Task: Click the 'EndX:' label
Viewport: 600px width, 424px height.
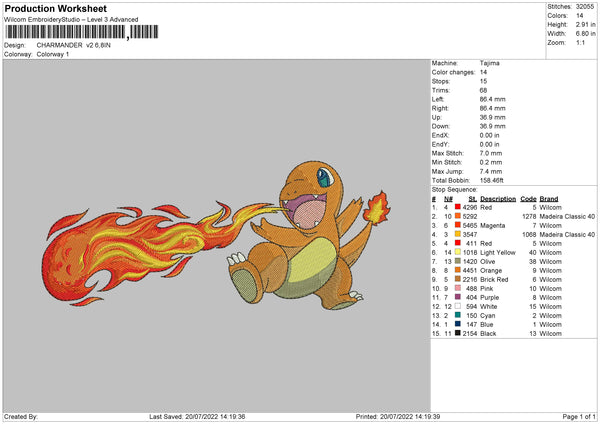Action: tap(440, 135)
